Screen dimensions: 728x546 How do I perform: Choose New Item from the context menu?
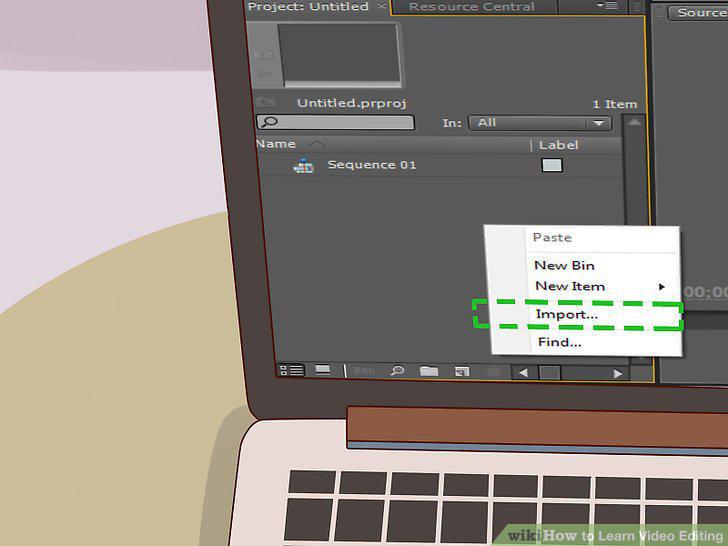coord(570,286)
